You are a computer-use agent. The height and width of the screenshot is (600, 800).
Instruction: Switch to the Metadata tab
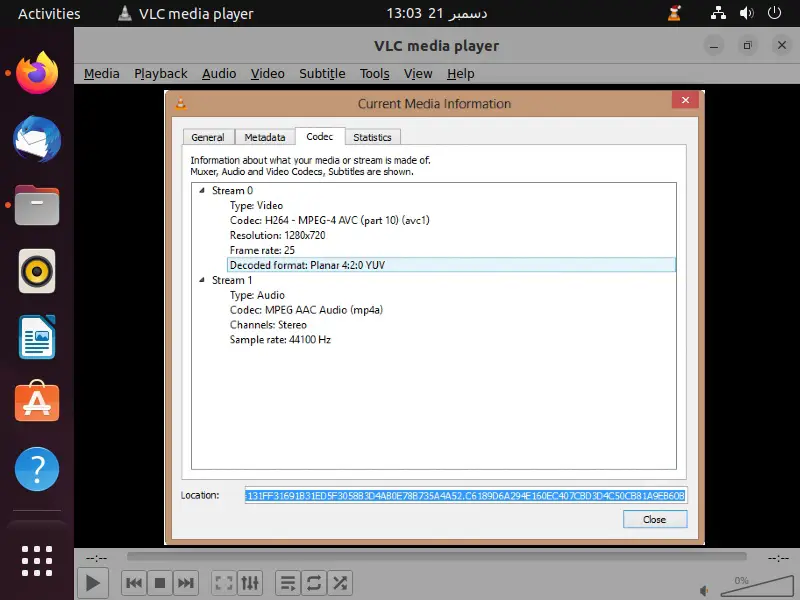[x=265, y=137]
